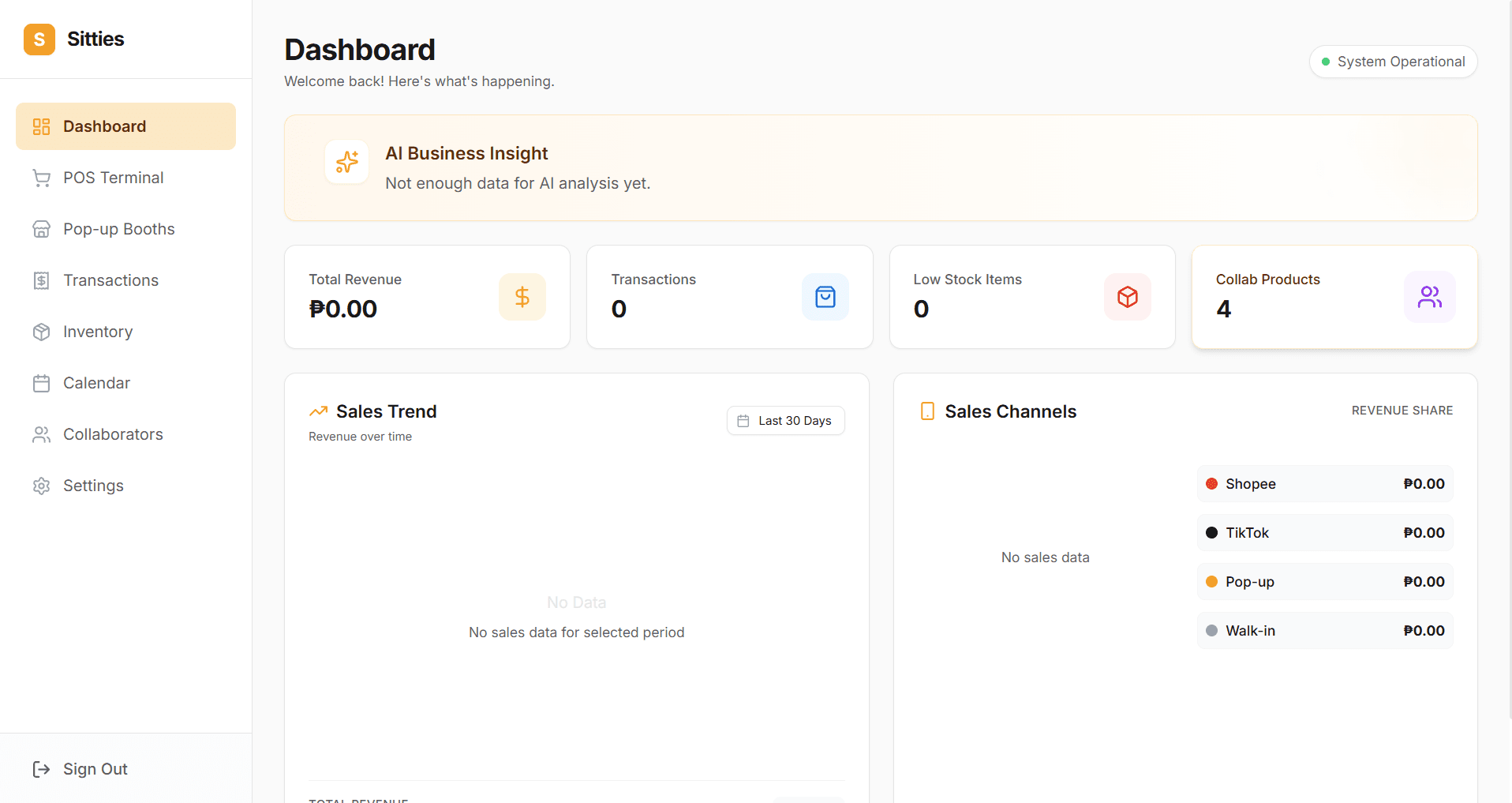Click the Total Revenue dollar icon

click(x=522, y=297)
